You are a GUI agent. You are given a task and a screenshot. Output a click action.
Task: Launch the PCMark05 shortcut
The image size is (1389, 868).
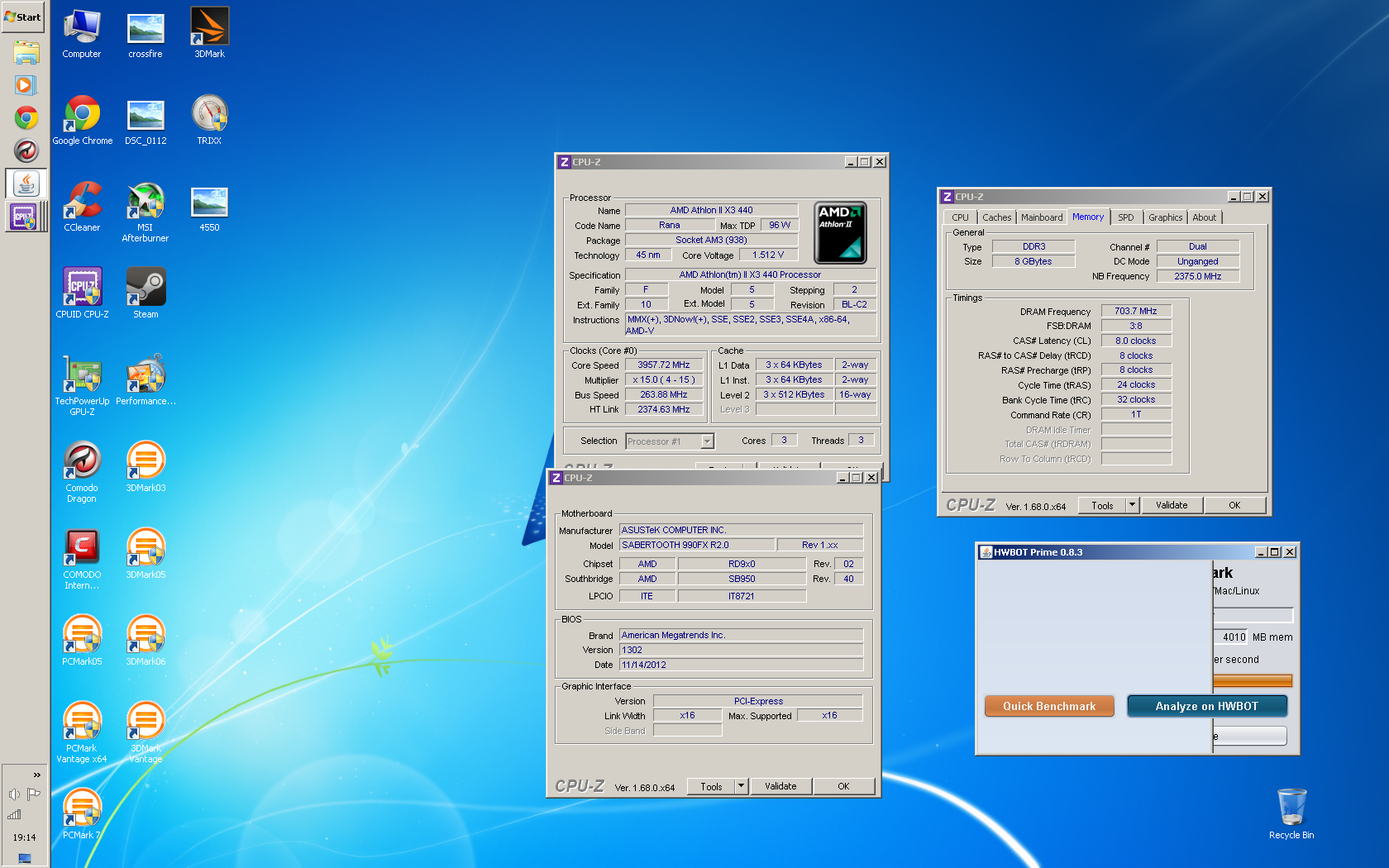click(x=82, y=641)
